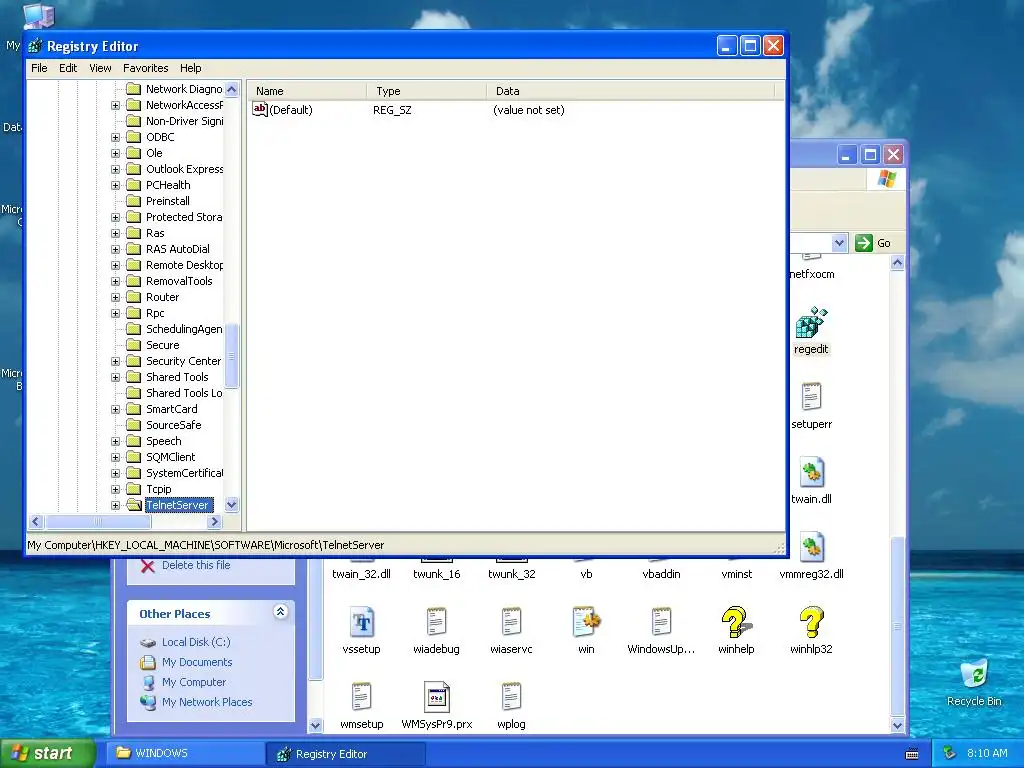Click the green Go arrow icon

click(863, 243)
